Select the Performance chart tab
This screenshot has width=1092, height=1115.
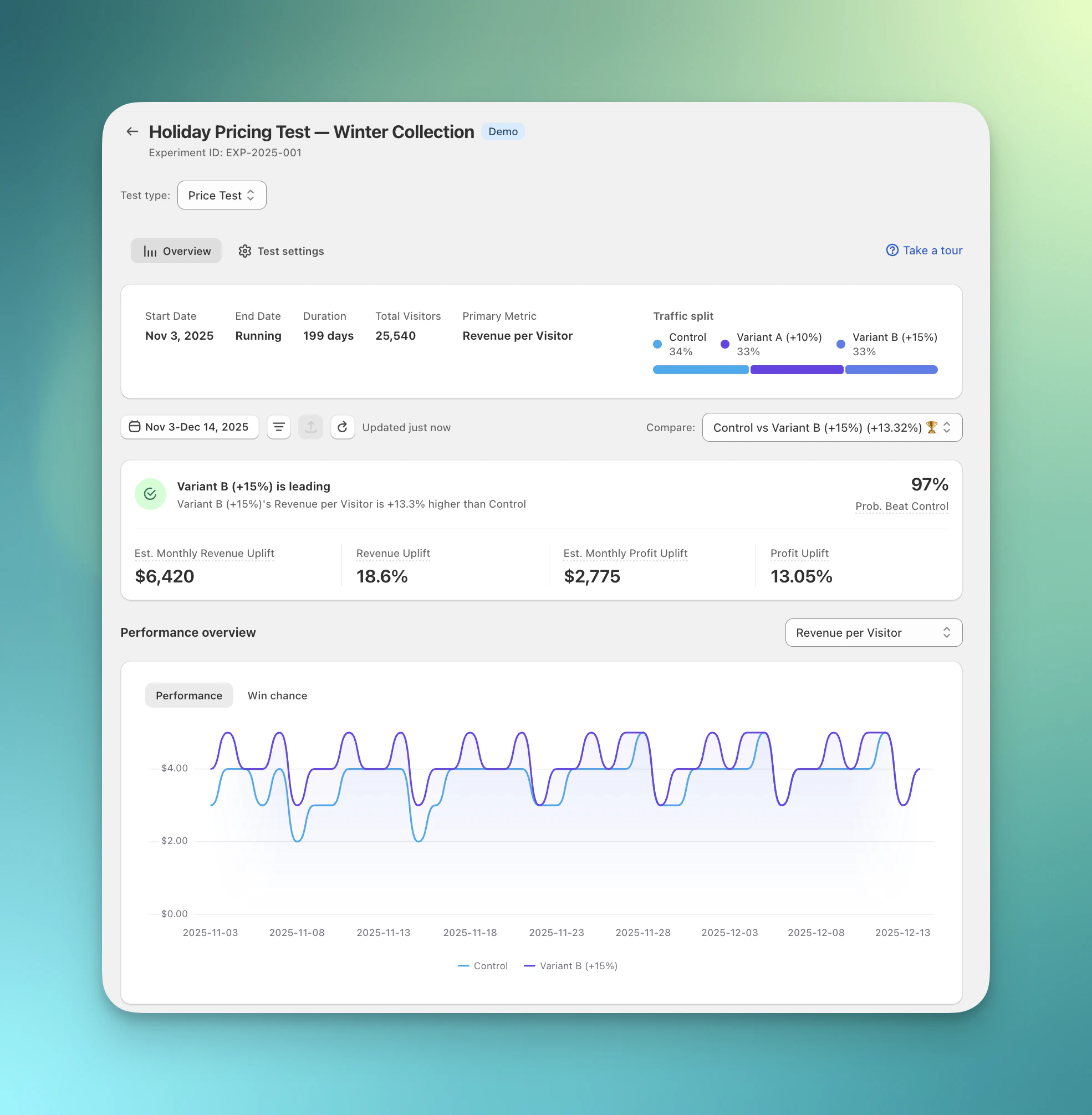click(189, 695)
